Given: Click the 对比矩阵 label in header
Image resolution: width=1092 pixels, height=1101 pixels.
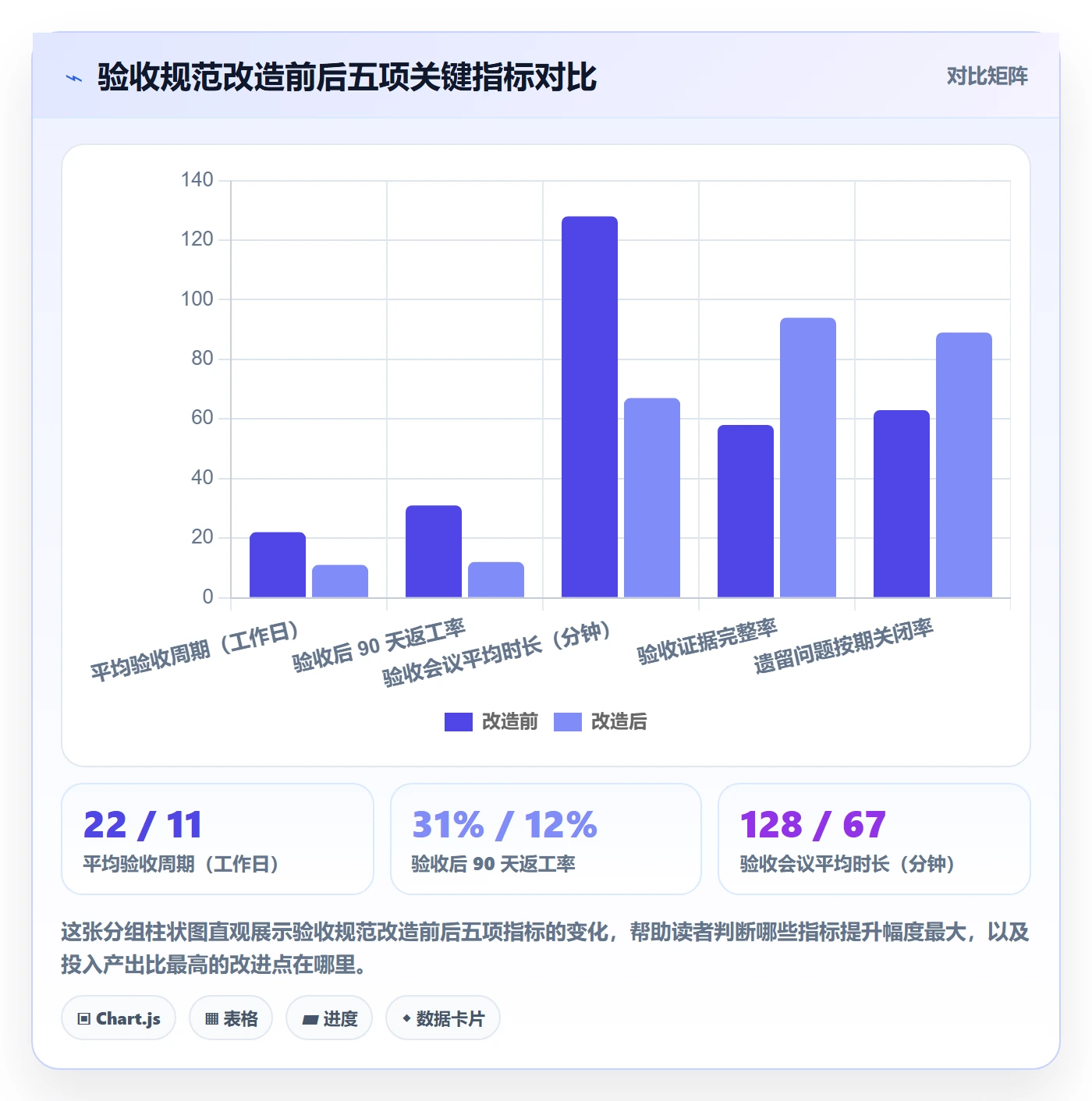Looking at the screenshot, I should tap(987, 76).
